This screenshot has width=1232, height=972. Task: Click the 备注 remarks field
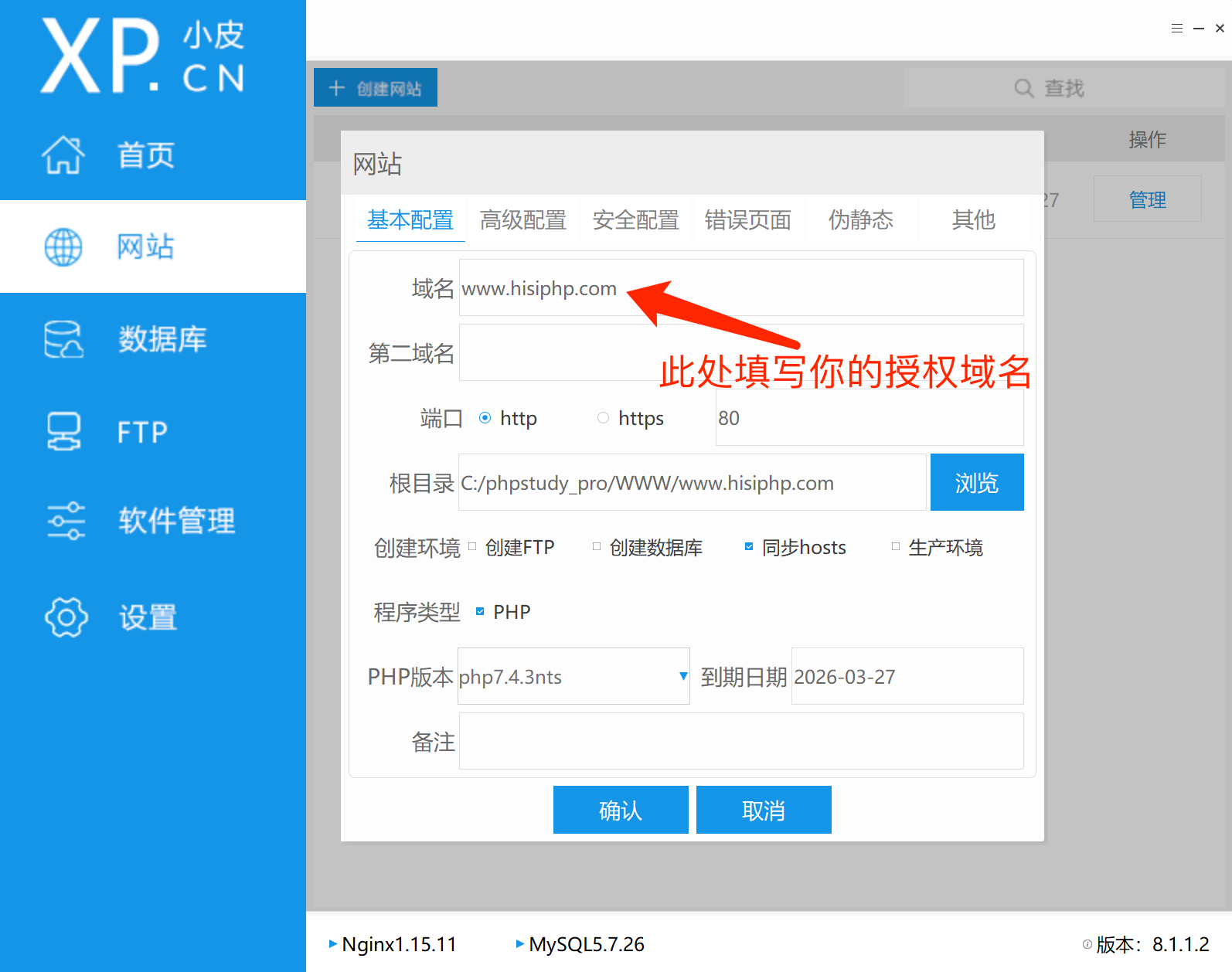741,741
